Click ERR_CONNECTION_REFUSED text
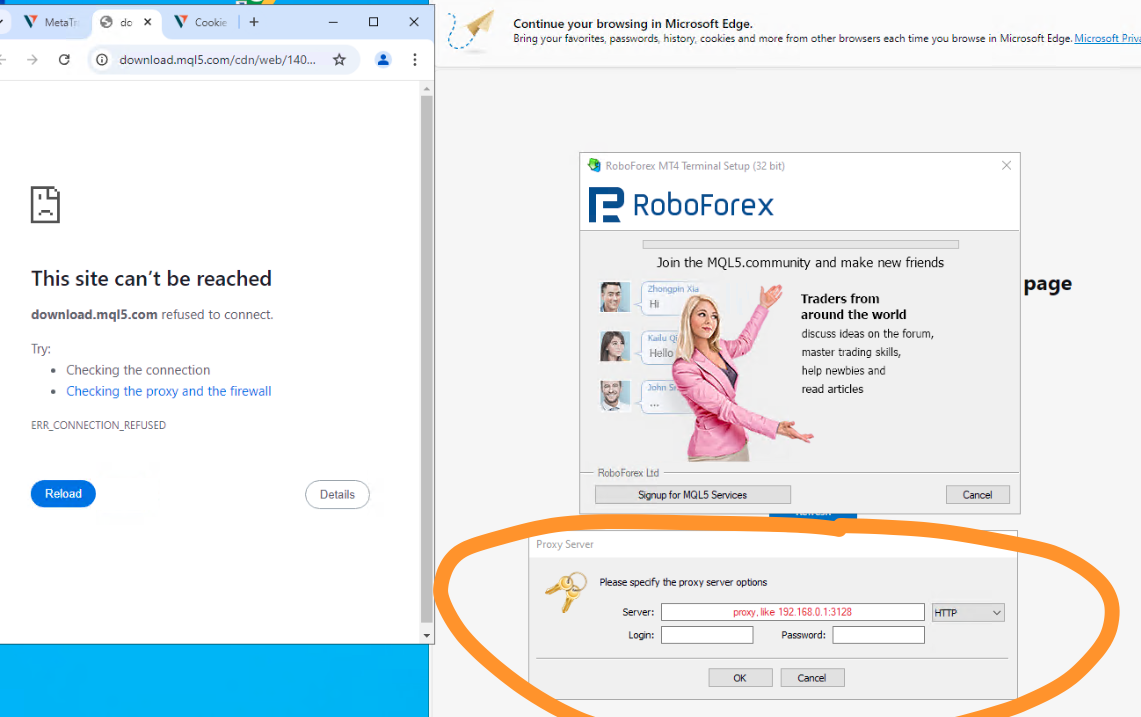1141x717 pixels. pyautogui.click(x=98, y=425)
